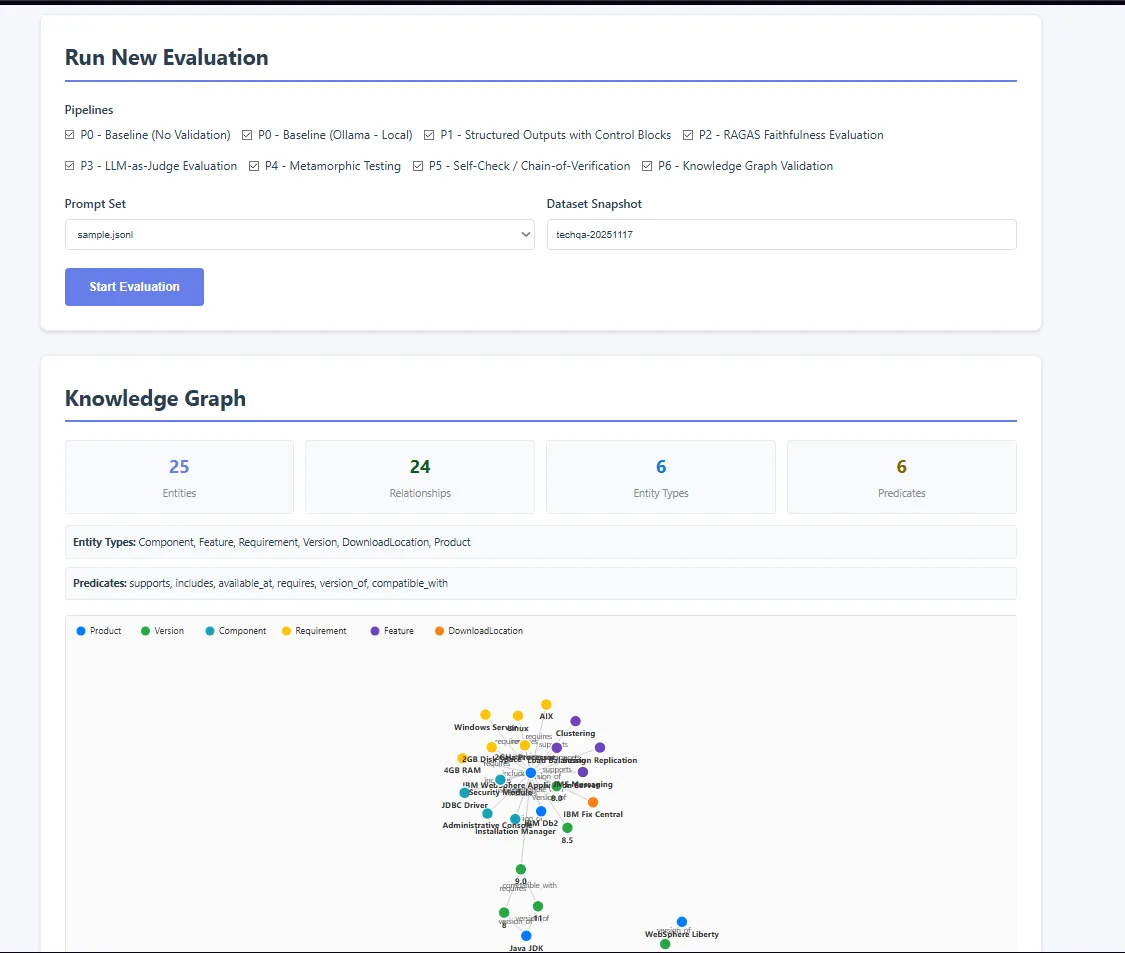Select the Clustering node in the graph
1125x953 pixels.
click(575, 722)
